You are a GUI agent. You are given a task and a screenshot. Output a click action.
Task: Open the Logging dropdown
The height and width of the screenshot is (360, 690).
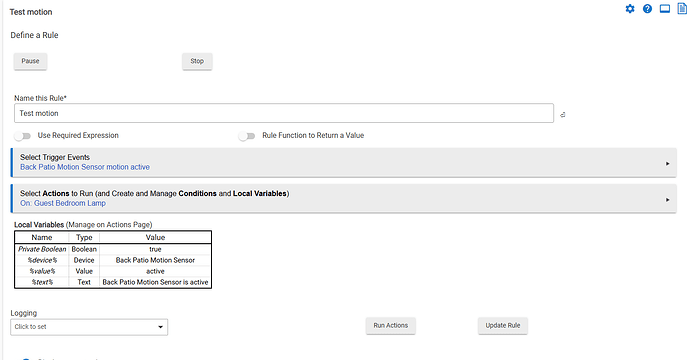pyautogui.click(x=89, y=327)
